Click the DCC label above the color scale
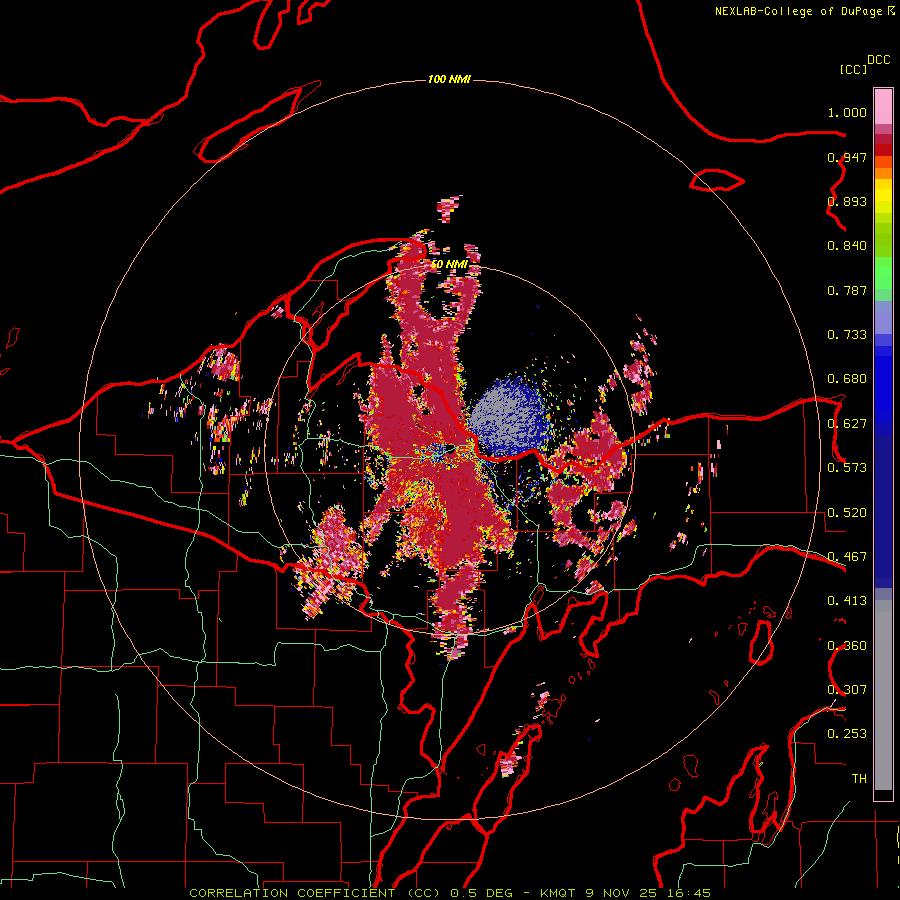This screenshot has width=900, height=900. 878,60
